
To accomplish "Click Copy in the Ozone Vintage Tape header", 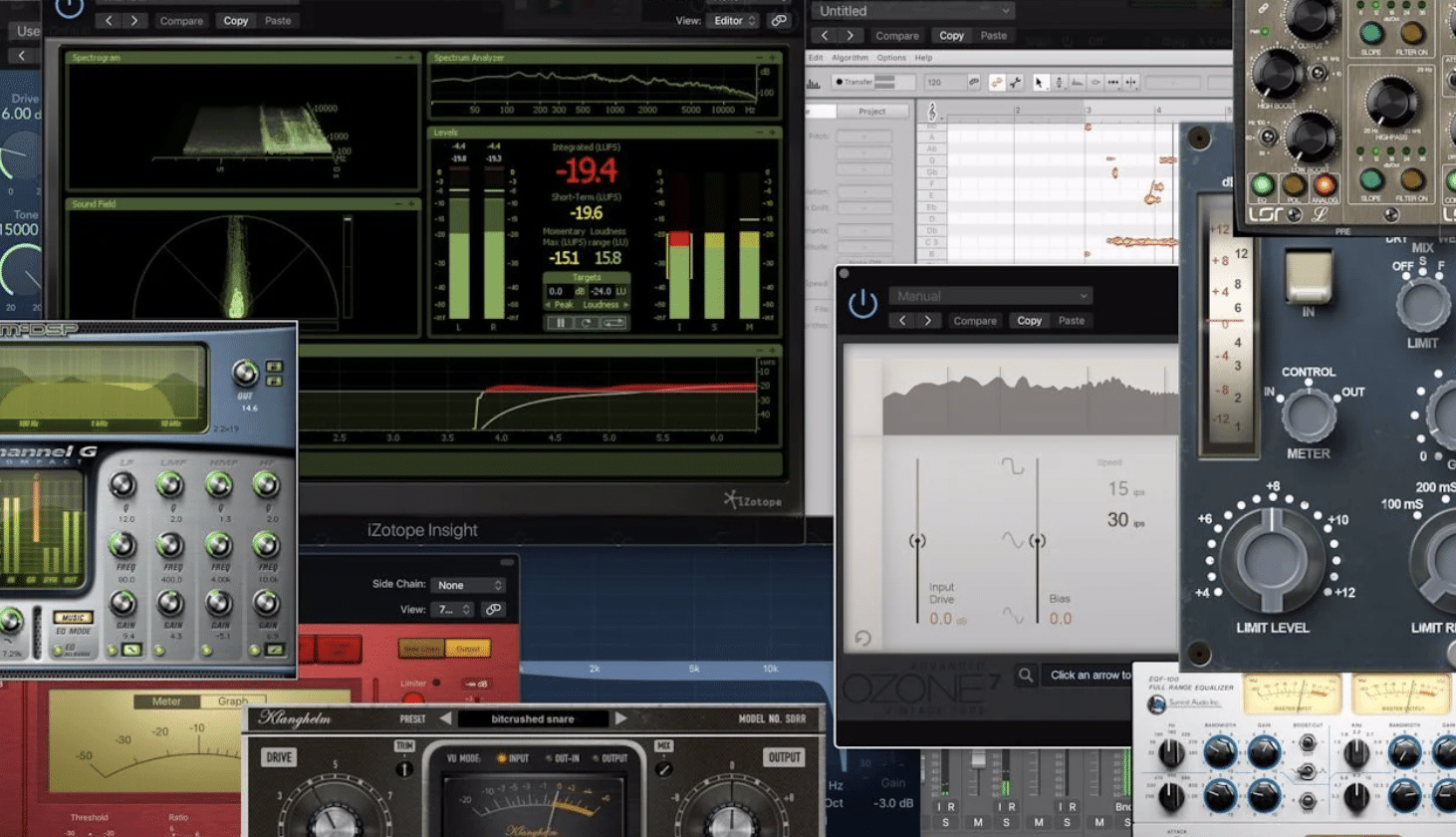I will pyautogui.click(x=1029, y=321).
